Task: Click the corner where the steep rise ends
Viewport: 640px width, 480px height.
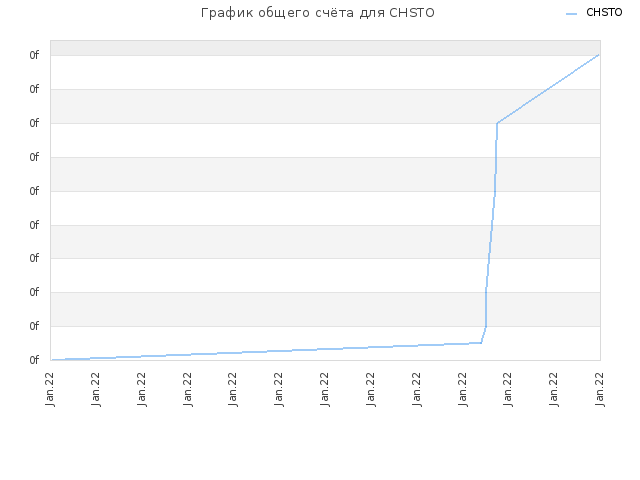Action: point(497,122)
